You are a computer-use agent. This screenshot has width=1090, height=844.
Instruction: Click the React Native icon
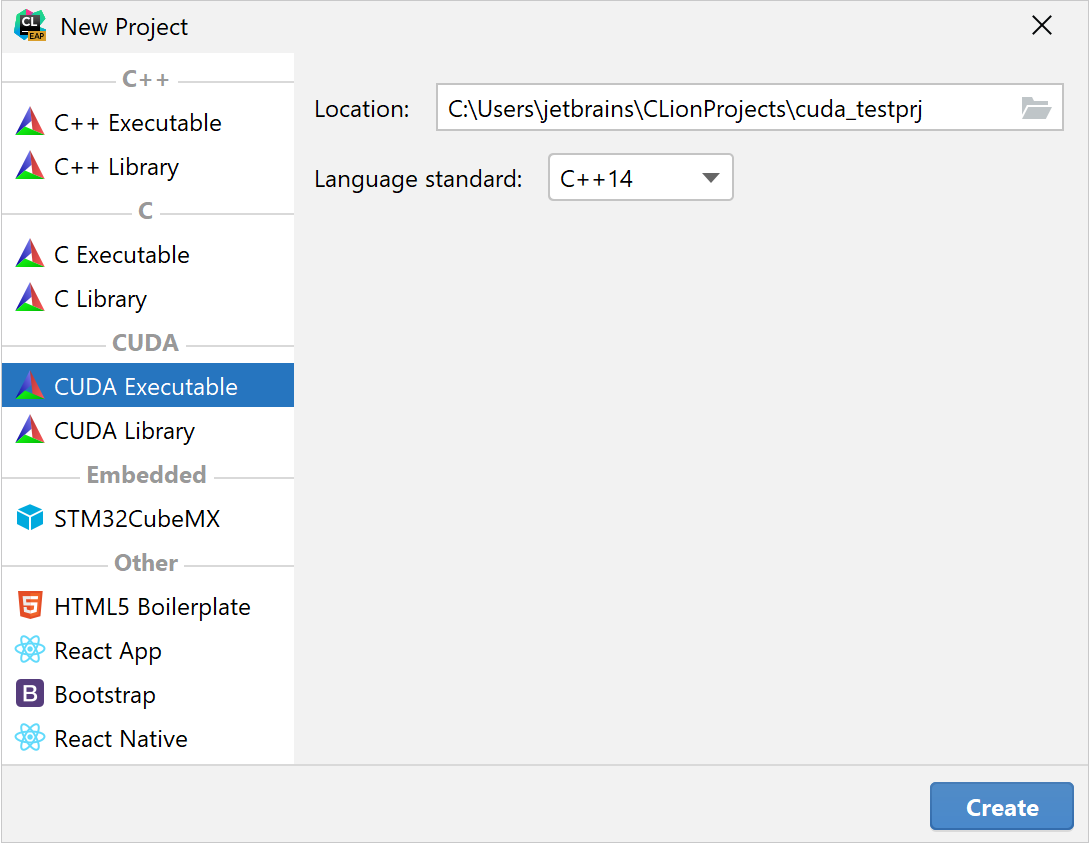tap(30, 738)
